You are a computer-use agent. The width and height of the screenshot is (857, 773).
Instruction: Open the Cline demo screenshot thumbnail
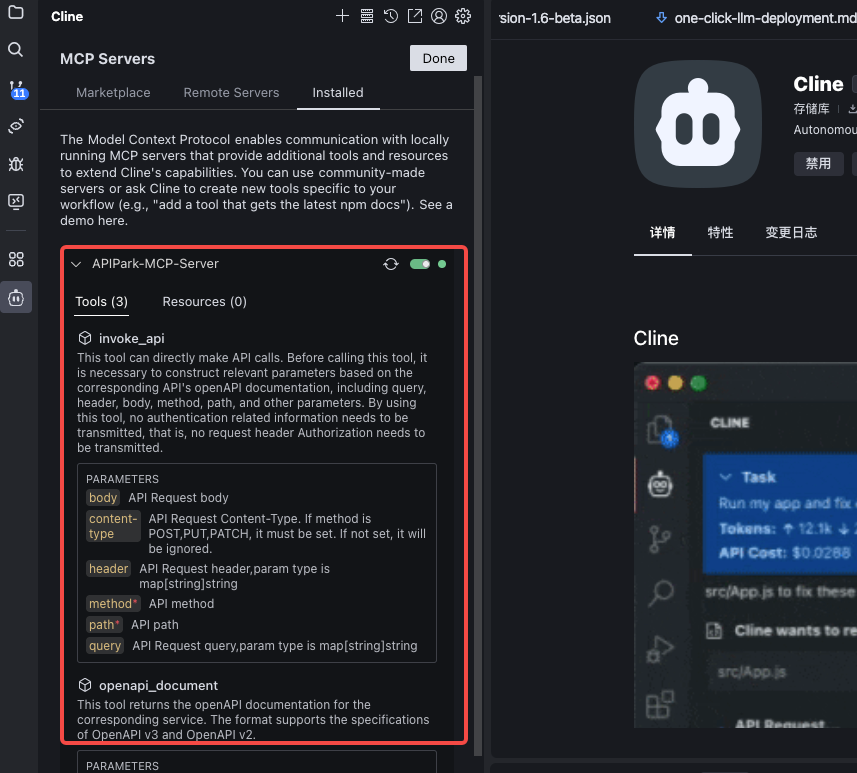pyautogui.click(x=746, y=545)
